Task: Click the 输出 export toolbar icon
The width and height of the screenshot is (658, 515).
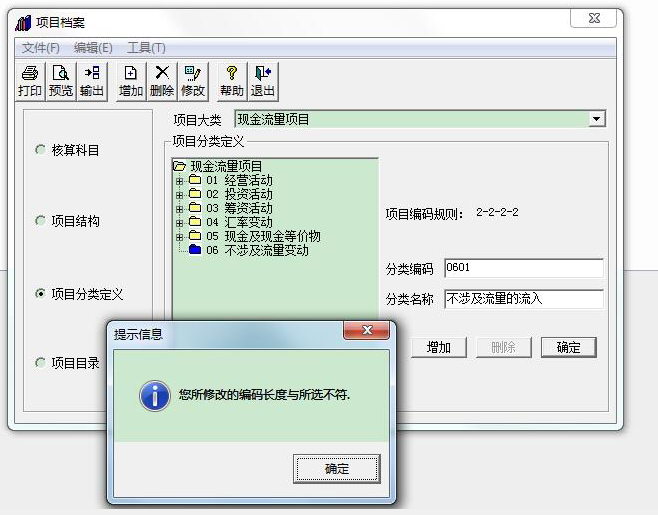Action: coord(92,81)
